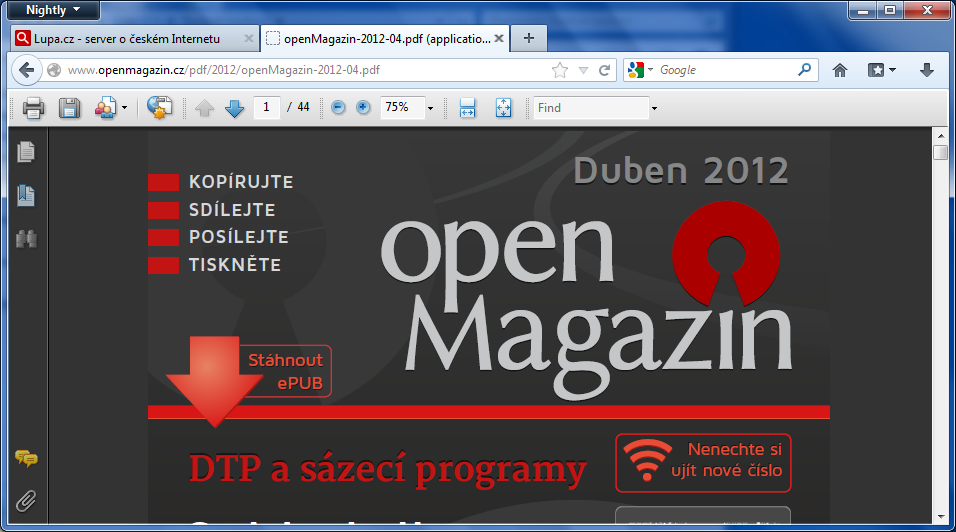956x532 pixels.
Task: Open the Find options dropdown arrow
Action: point(654,108)
